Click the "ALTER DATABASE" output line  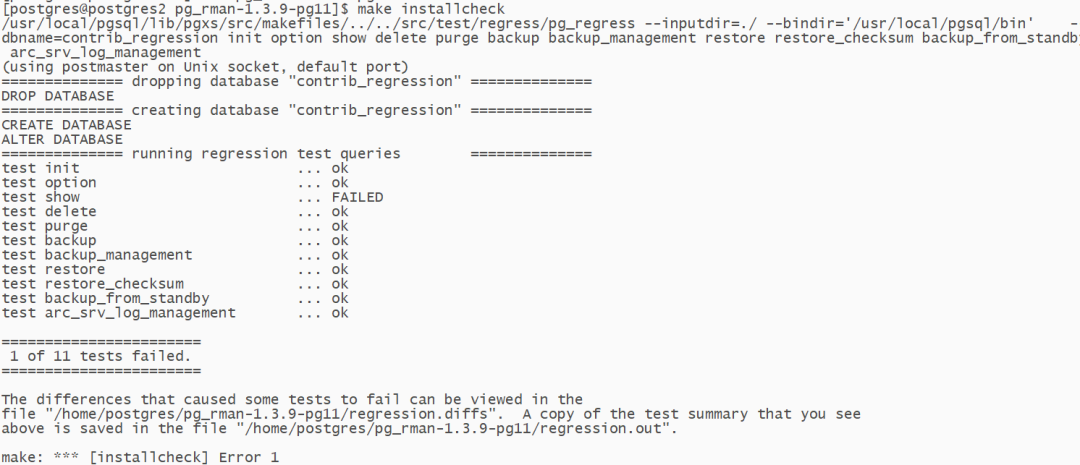[62, 139]
